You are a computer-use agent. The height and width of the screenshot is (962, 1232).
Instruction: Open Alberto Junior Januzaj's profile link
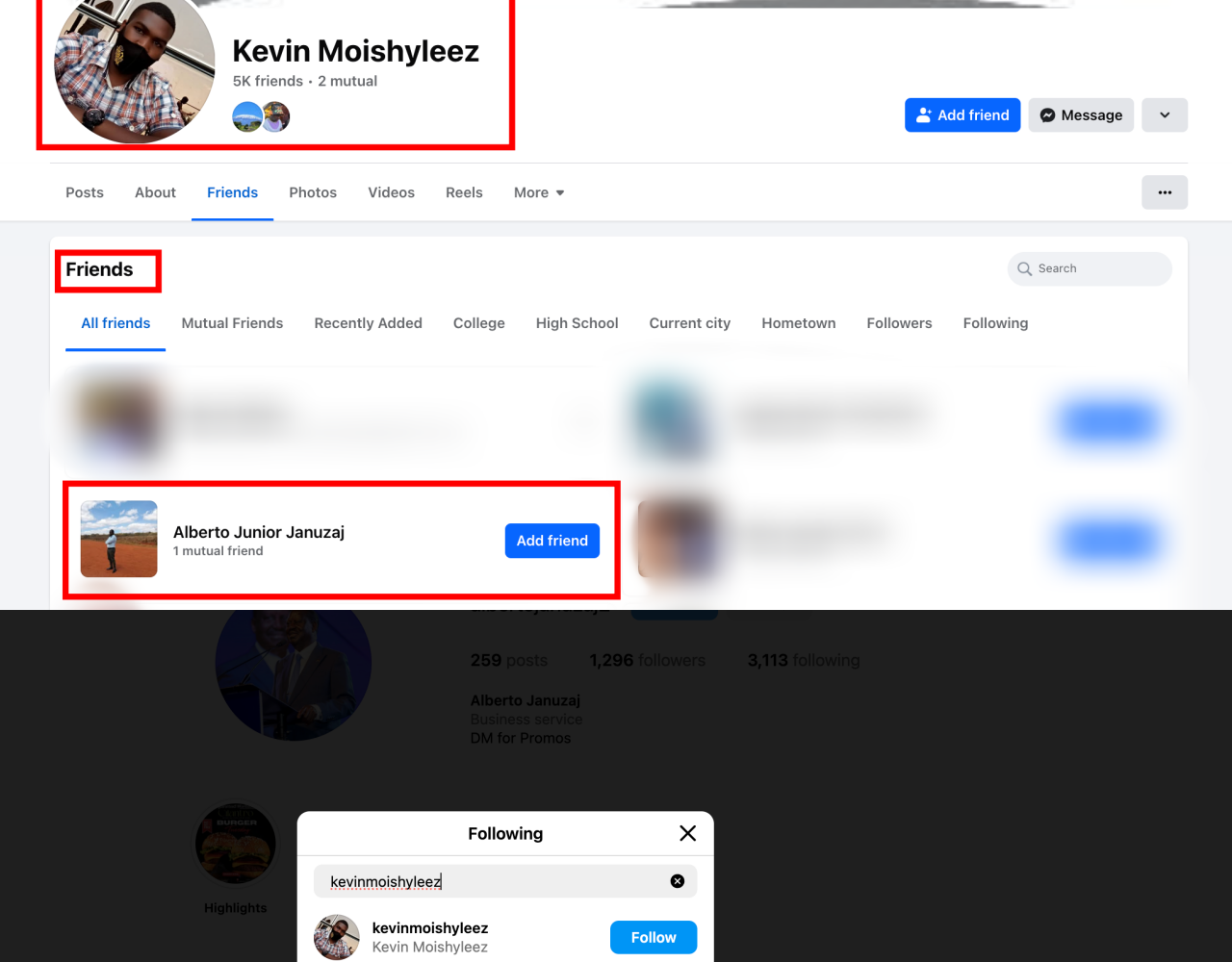259,532
